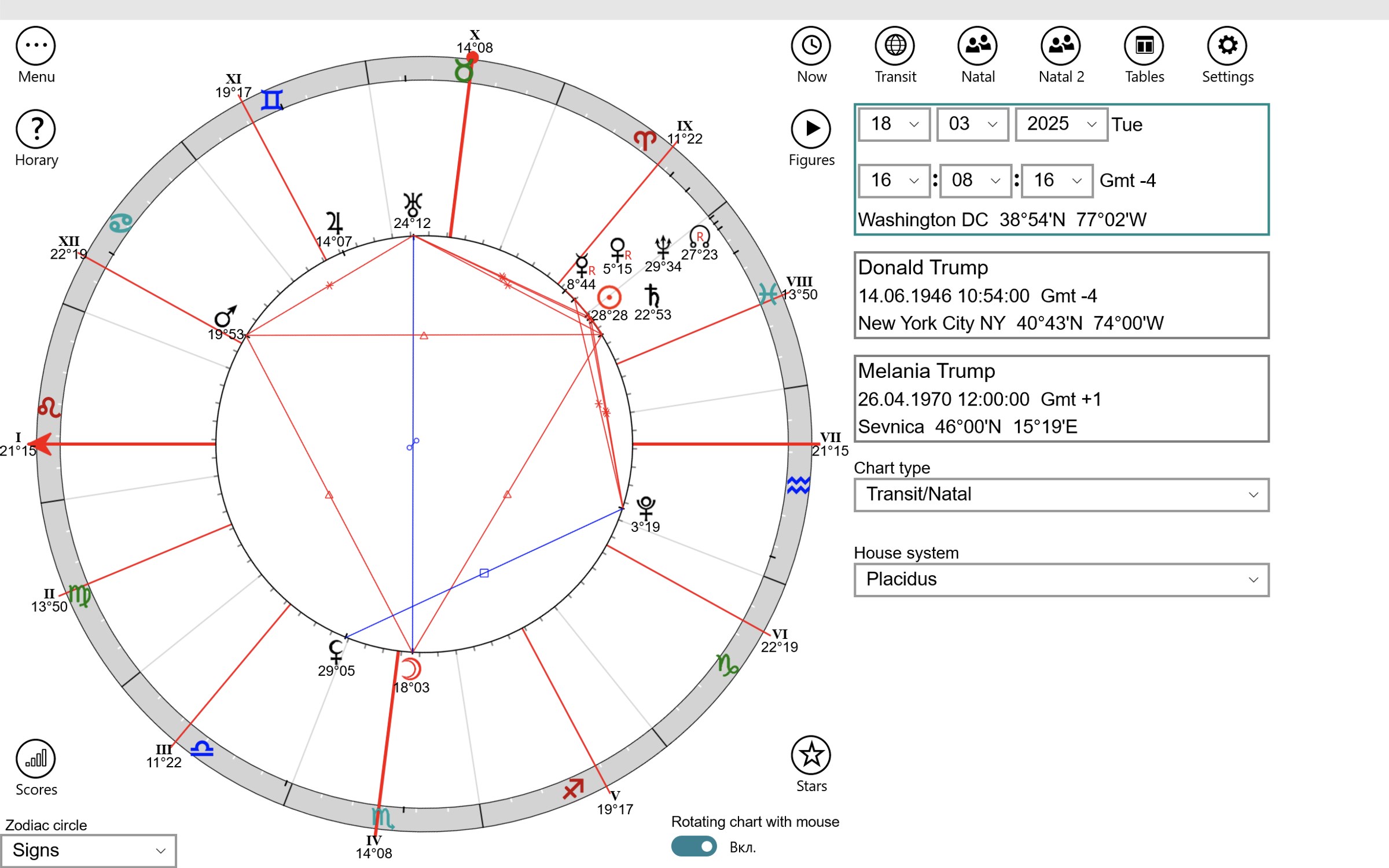Viewport: 1389px width, 868px height.
Task: Open the Stars panel icon
Action: coord(811,754)
